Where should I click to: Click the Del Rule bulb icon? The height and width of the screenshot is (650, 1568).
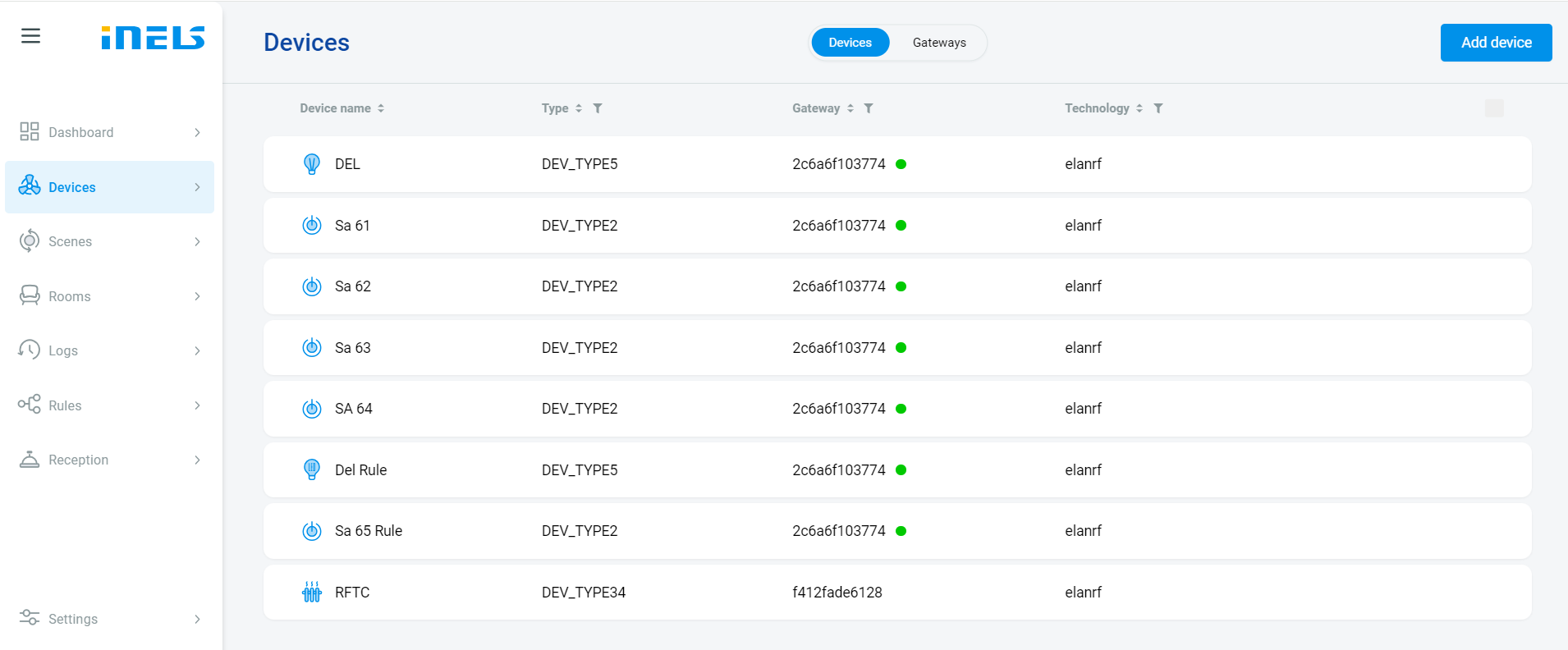[312, 470]
